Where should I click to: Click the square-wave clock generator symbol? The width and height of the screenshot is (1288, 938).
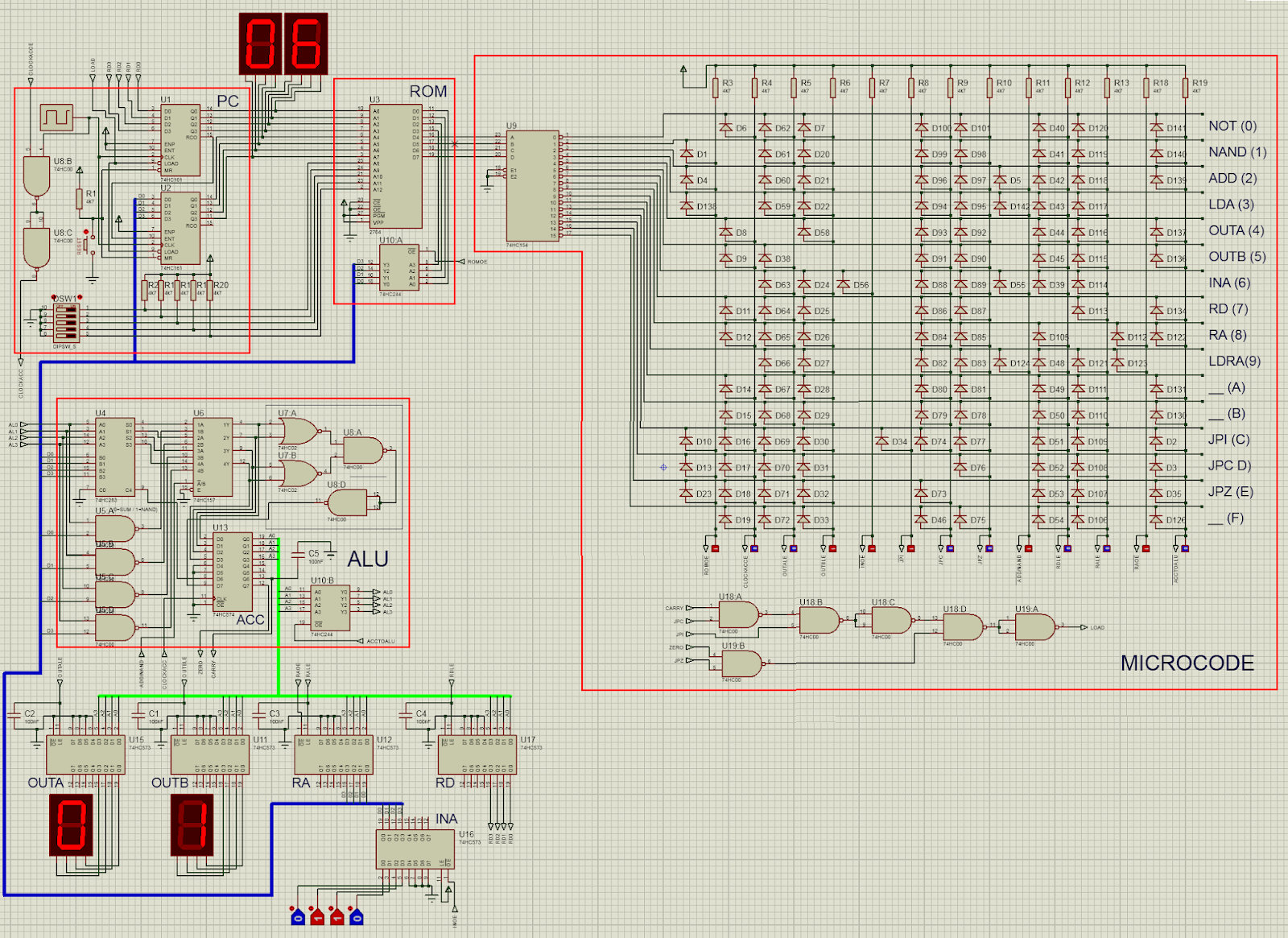57,118
